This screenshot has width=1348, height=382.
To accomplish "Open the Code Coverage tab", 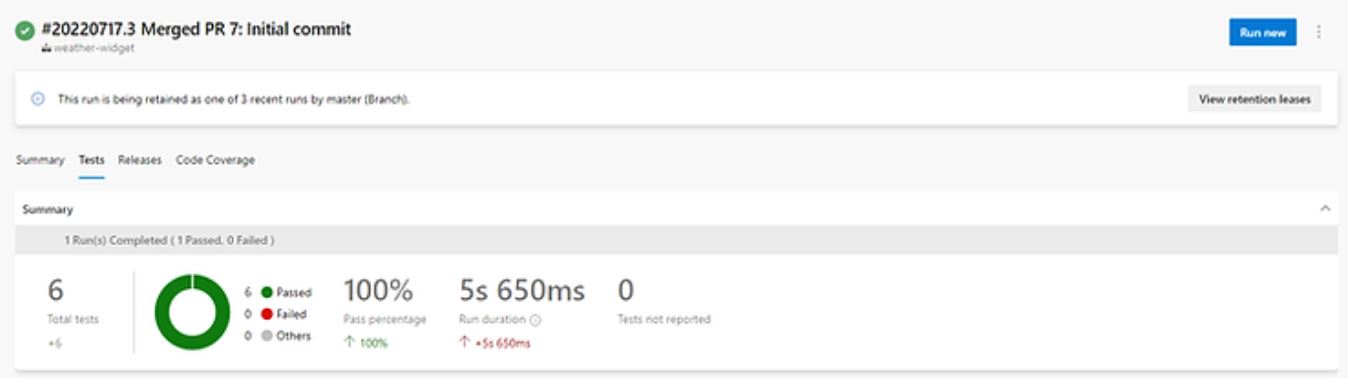I will tap(215, 160).
